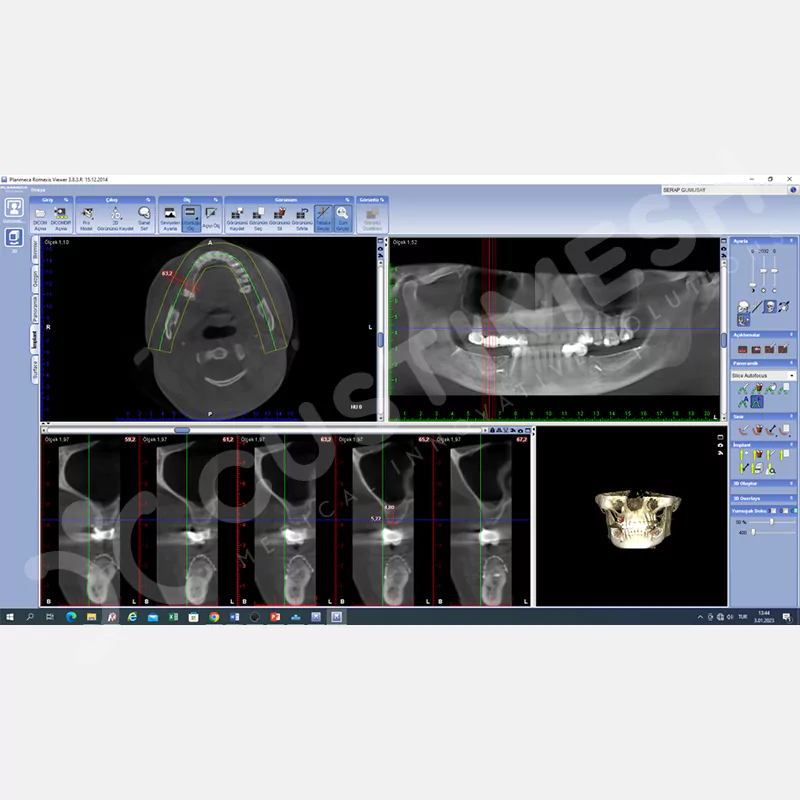Select the Açıyı Ölç angle tool
Viewport: 800px width, 800px height.
[211, 214]
